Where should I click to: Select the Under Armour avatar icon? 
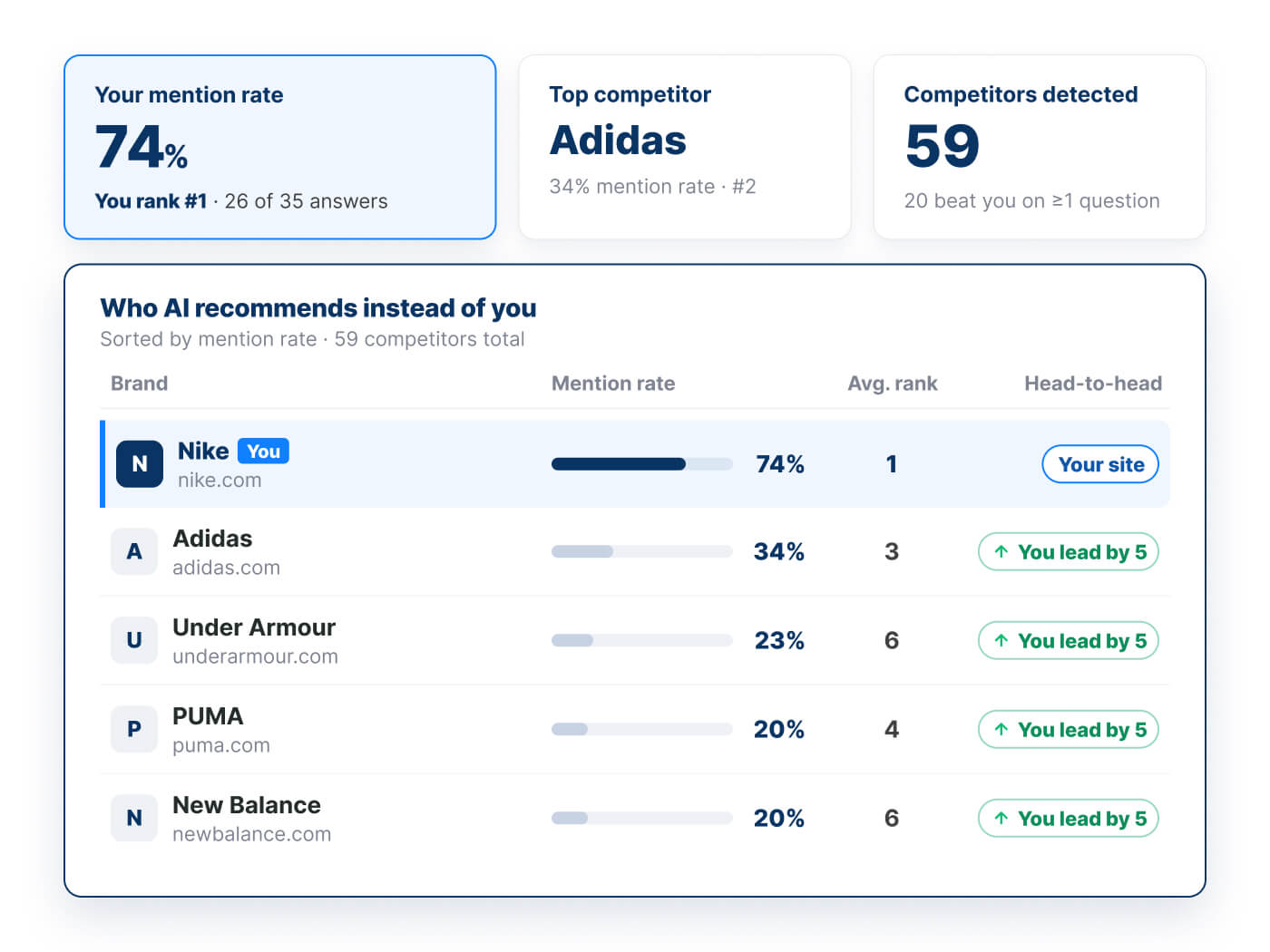tap(134, 640)
